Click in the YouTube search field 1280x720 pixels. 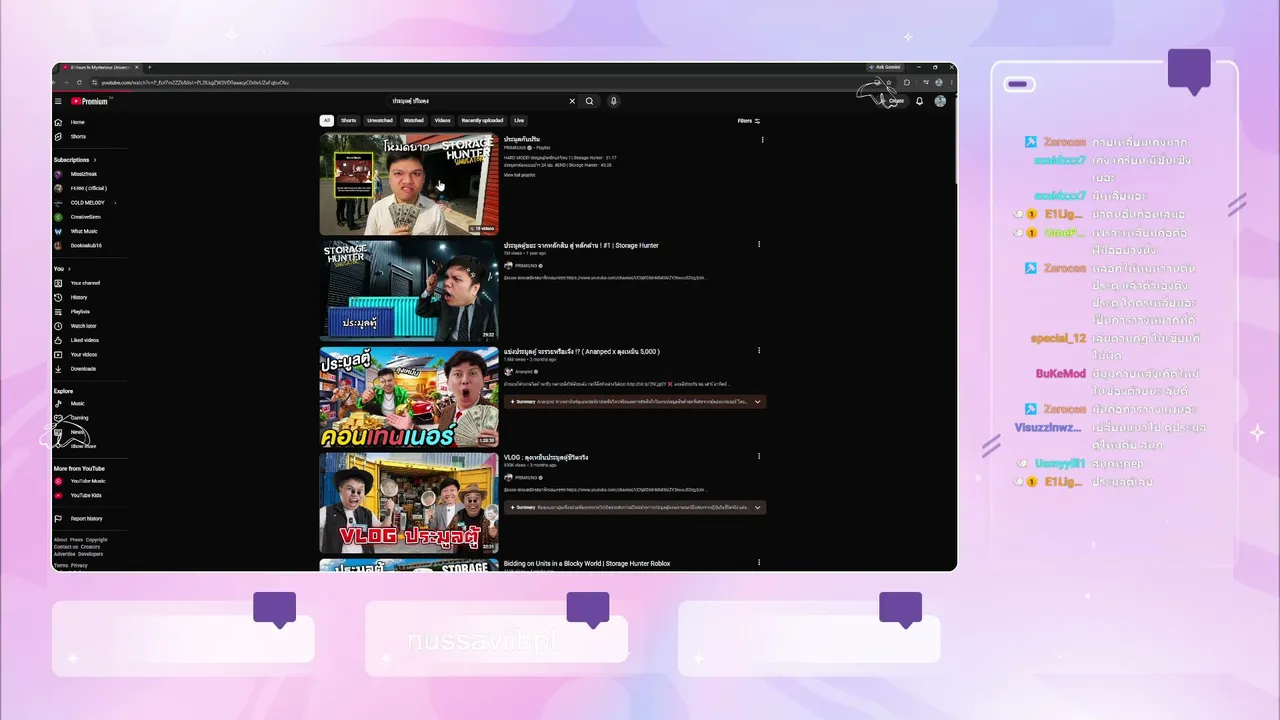pyautogui.click(x=478, y=101)
